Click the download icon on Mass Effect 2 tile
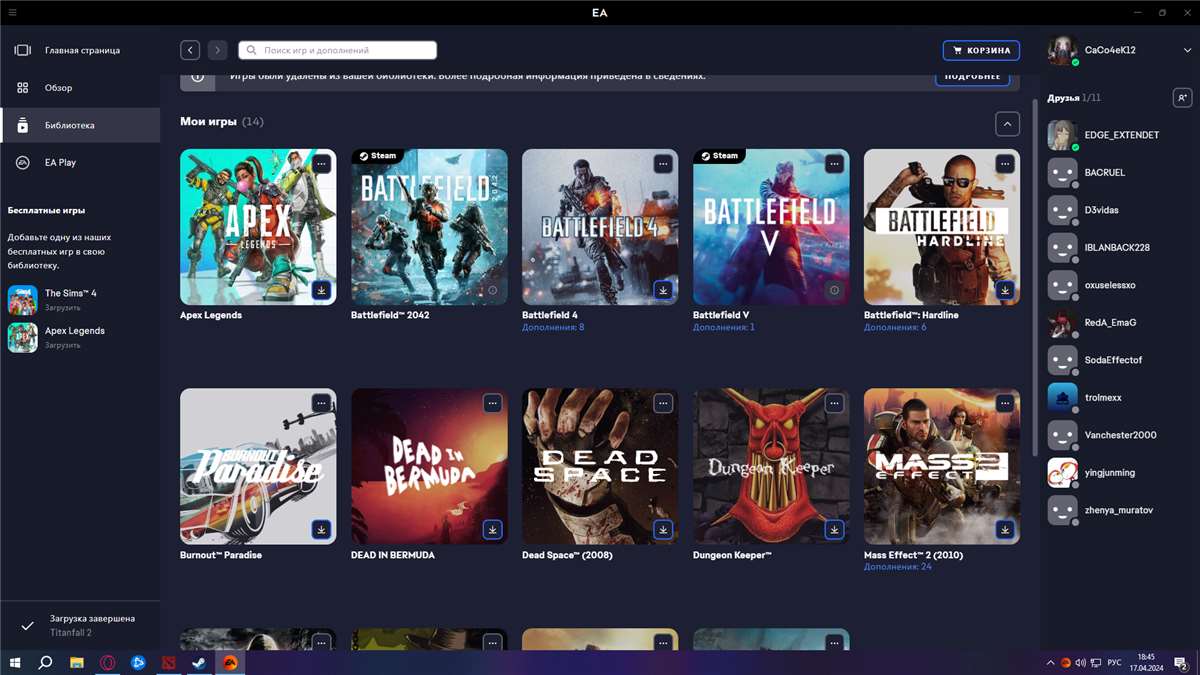Viewport: 1200px width, 675px height. (1005, 530)
